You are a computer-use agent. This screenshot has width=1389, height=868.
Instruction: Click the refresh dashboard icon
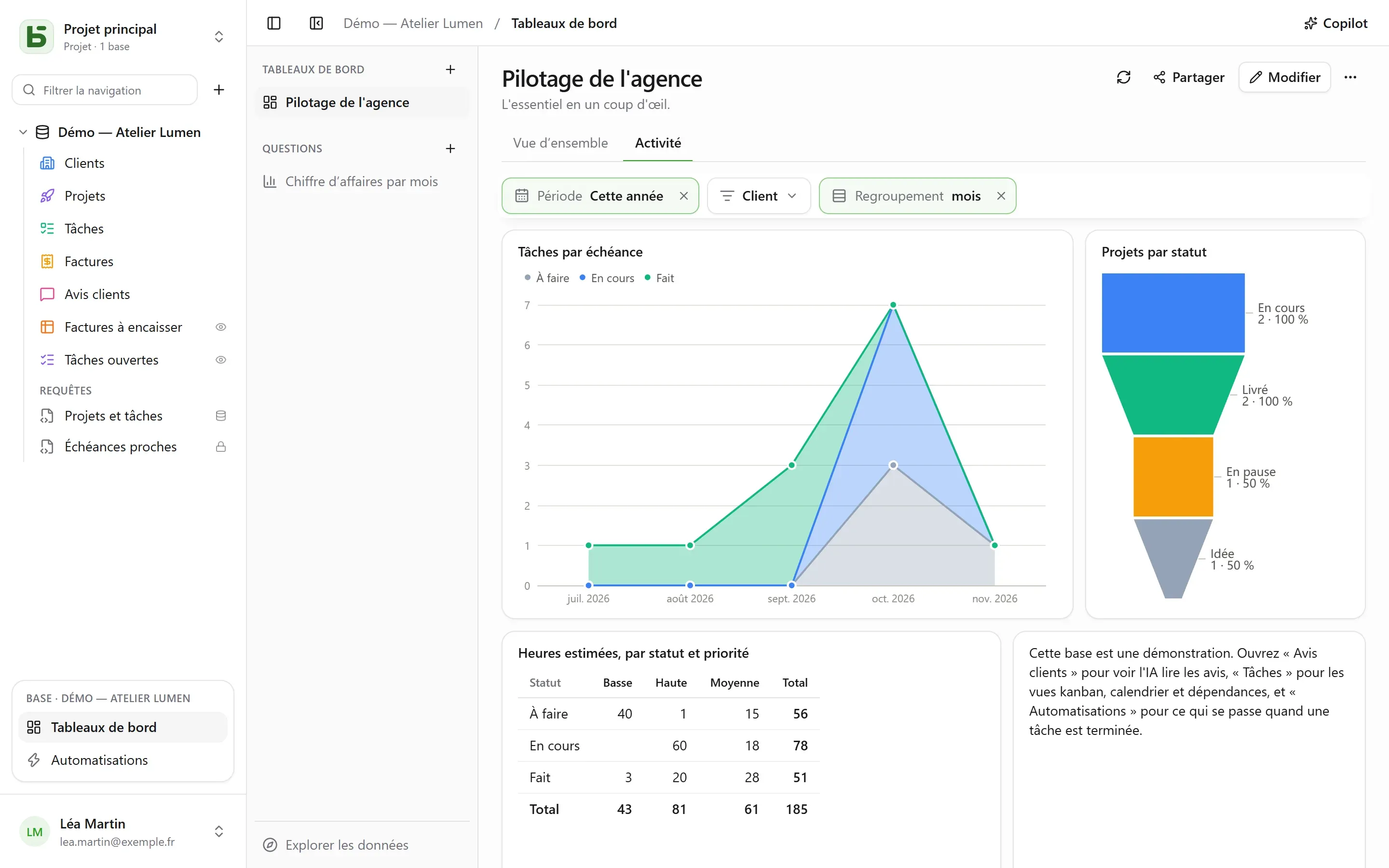[1123, 77]
